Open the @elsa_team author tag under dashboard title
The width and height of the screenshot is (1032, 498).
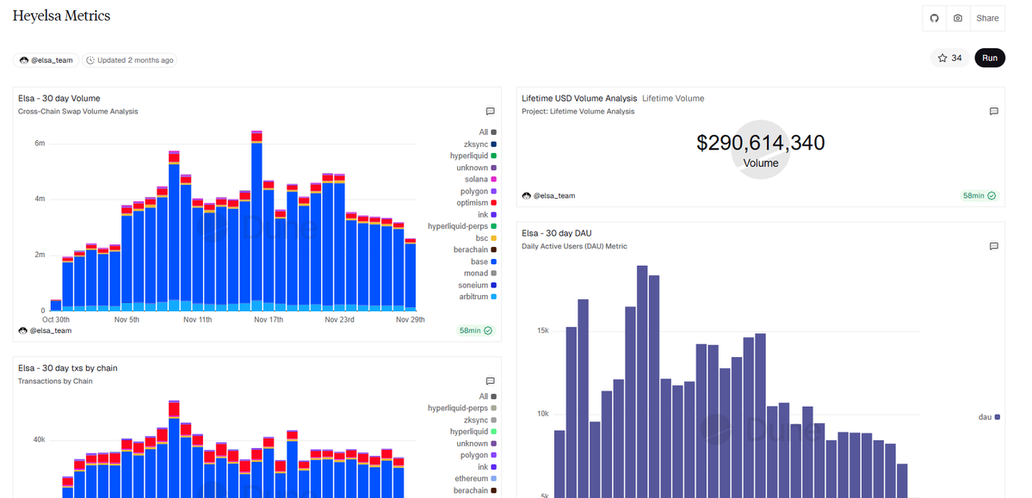pyautogui.click(x=46, y=60)
